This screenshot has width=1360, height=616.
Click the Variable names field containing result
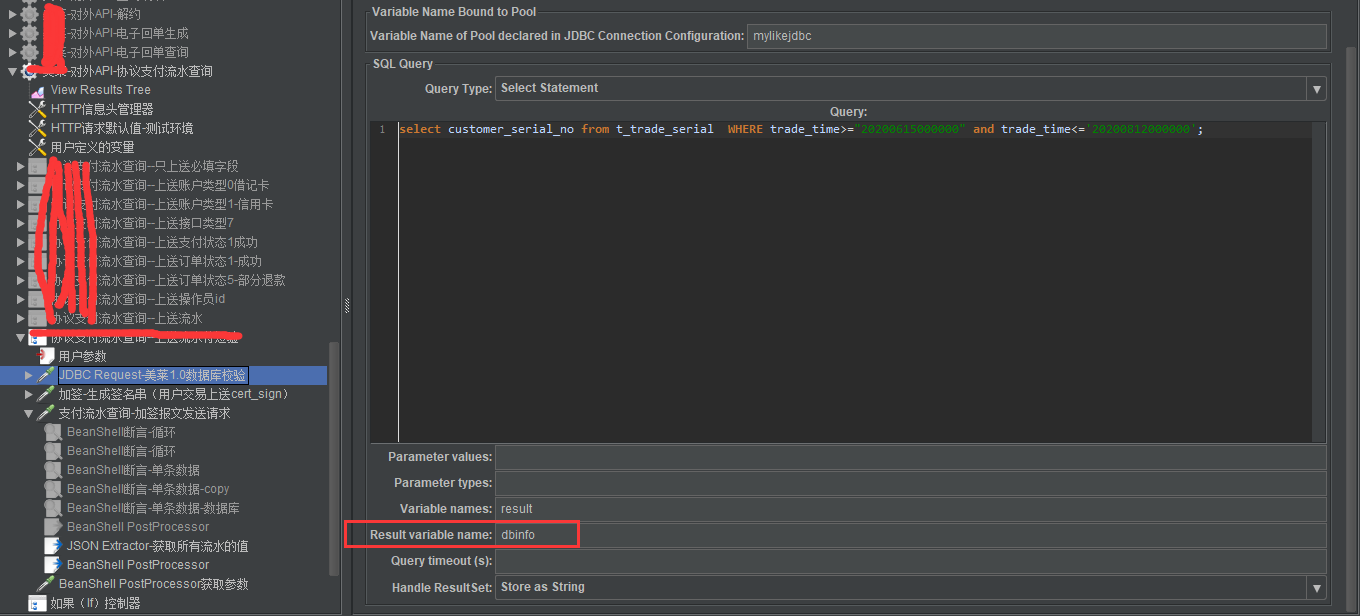click(x=910, y=509)
